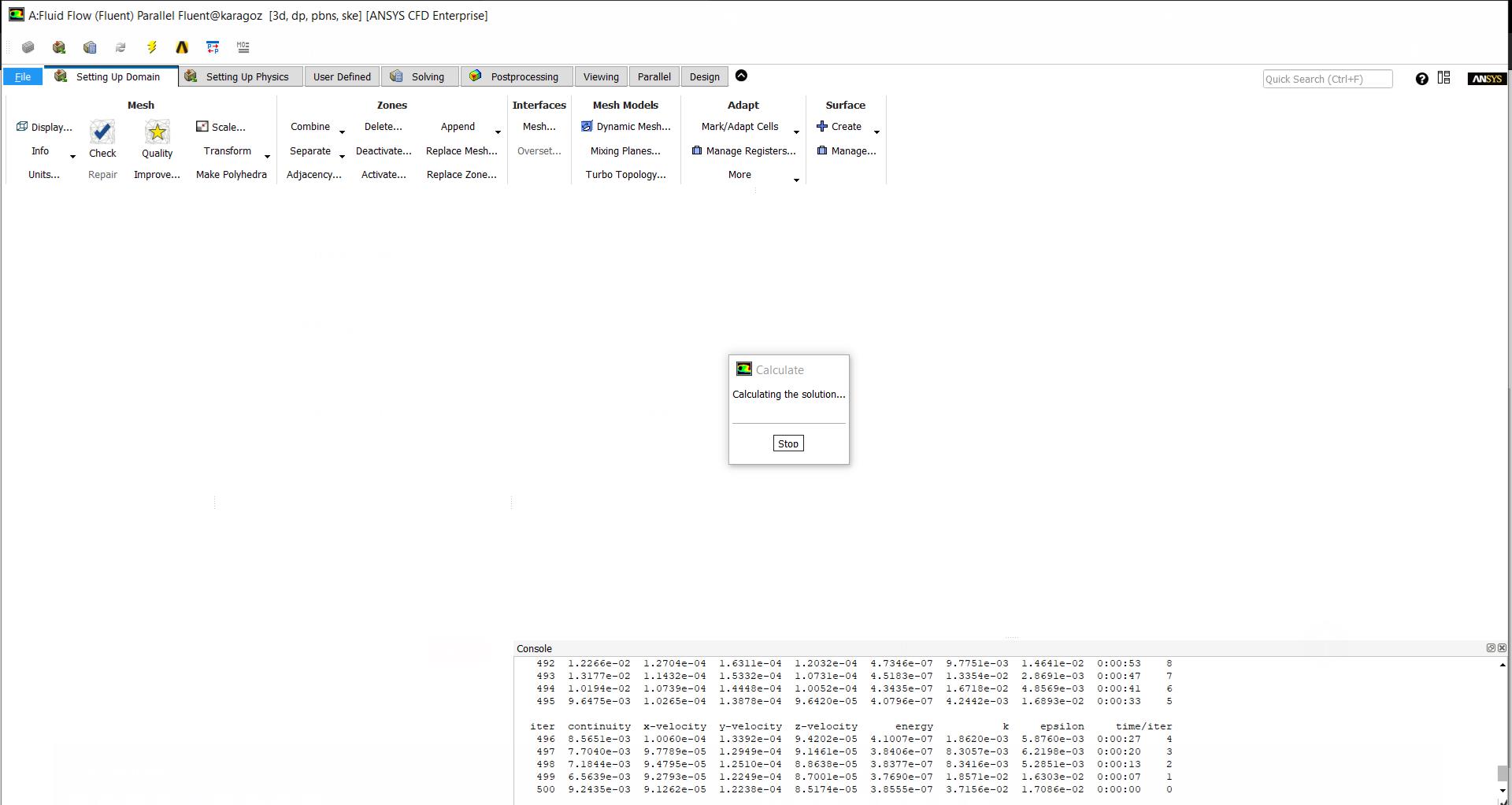Expand the Mark/Adapt Cells dropdown
This screenshot has height=805, width=1512.
tap(796, 132)
